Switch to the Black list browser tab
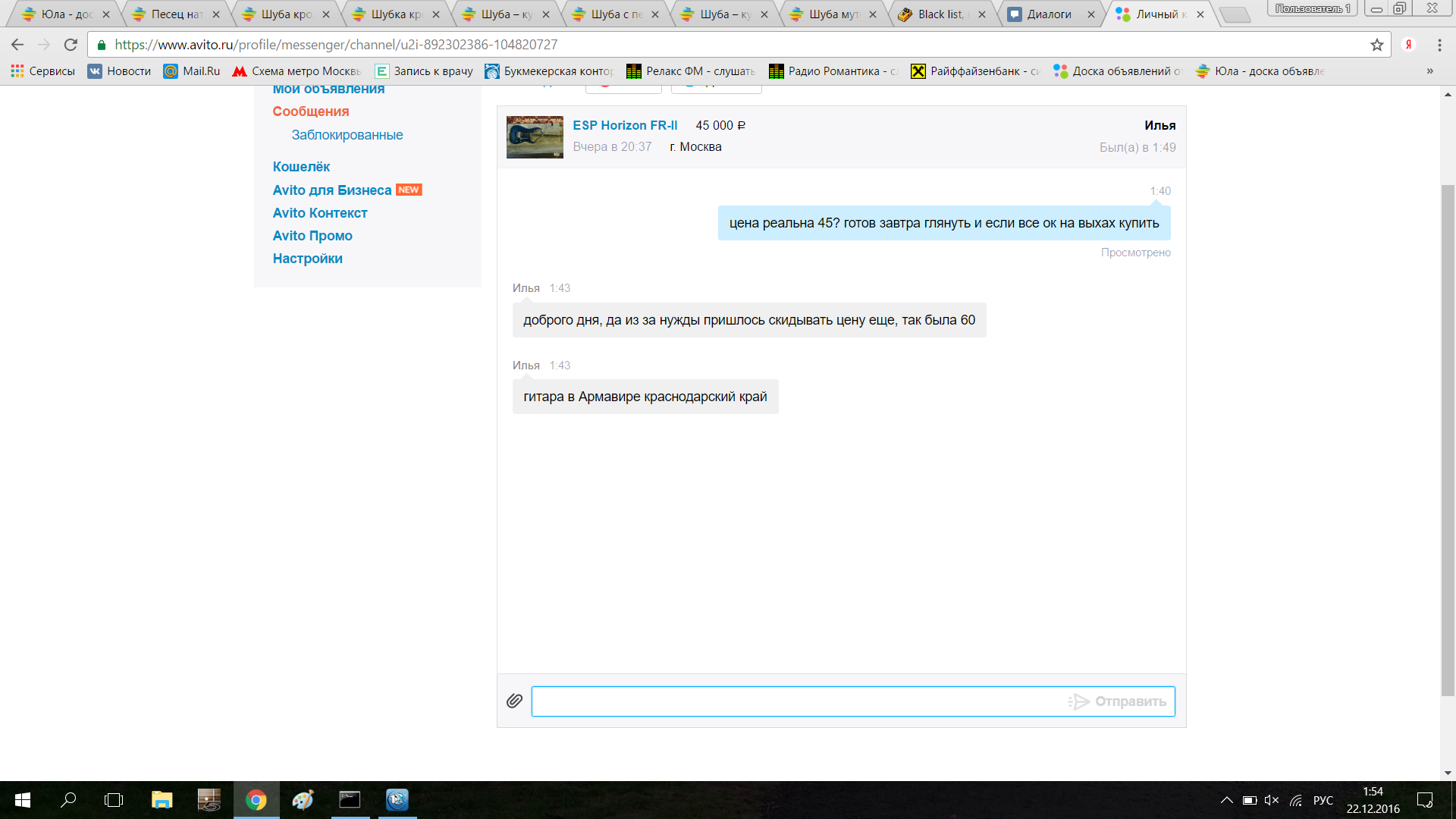The image size is (1456, 819). pyautogui.click(x=940, y=14)
